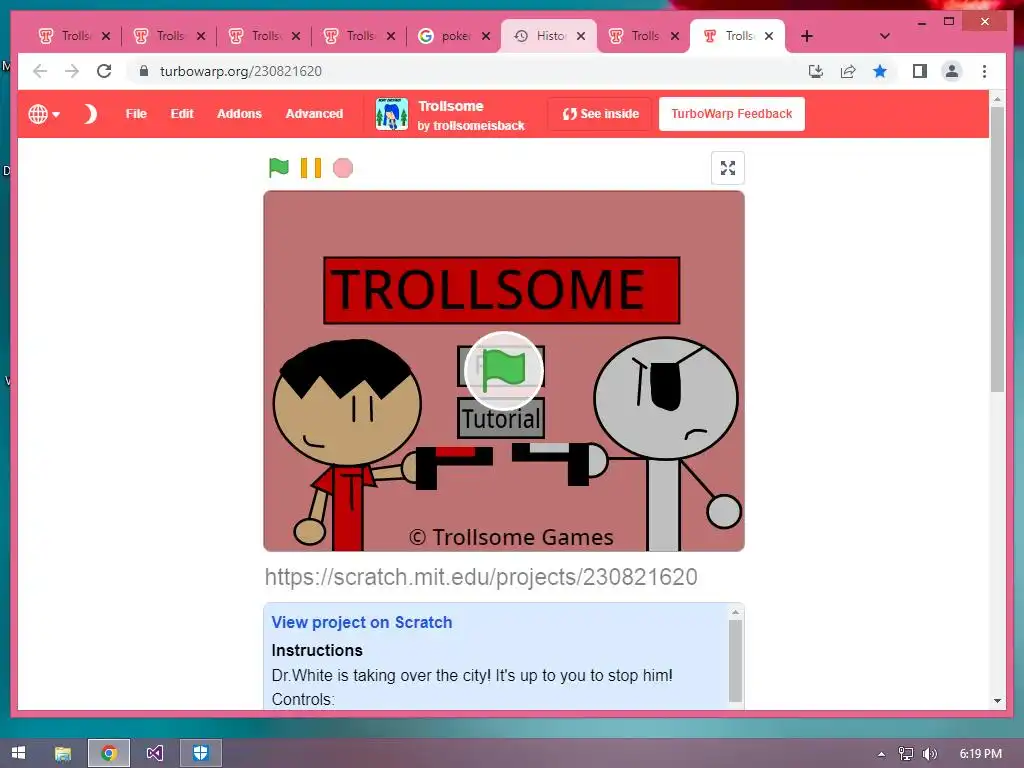Toggle the bookmark star
This screenshot has width=1024, height=768.
tap(880, 71)
